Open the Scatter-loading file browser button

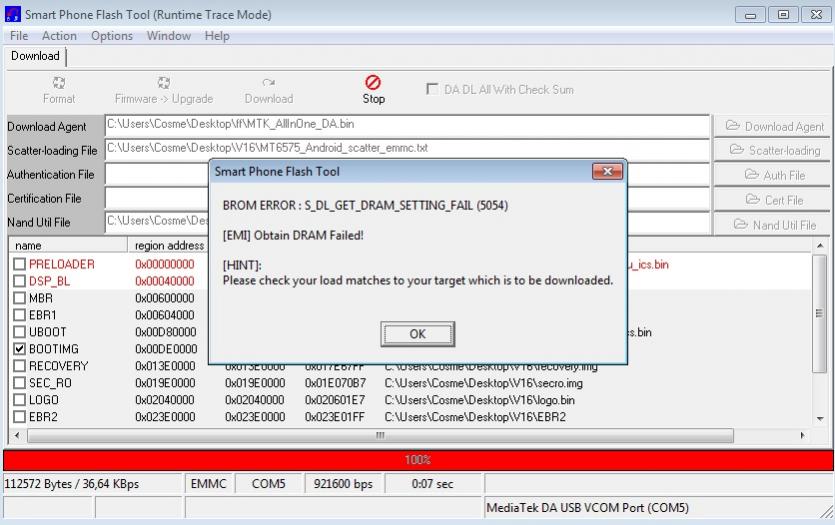click(772, 150)
